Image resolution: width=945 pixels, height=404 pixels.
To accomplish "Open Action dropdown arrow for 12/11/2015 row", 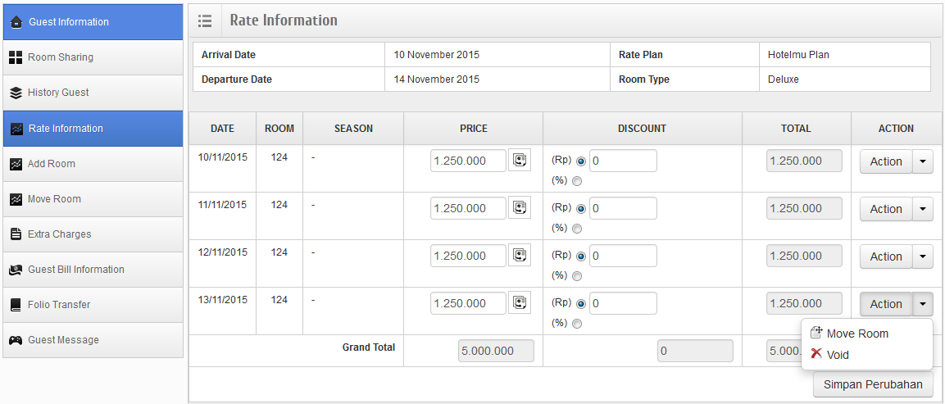I will click(x=922, y=257).
